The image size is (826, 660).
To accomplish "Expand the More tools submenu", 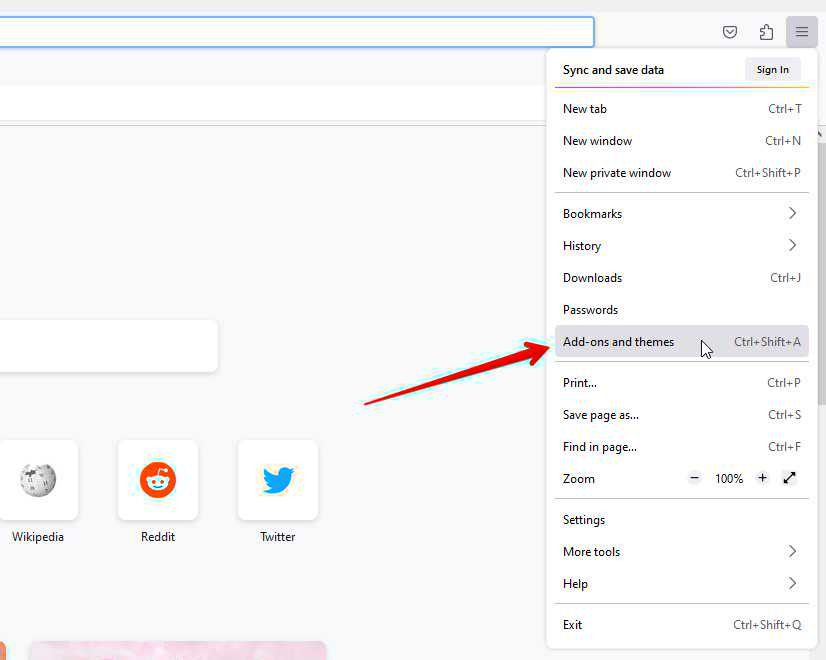I will [681, 552].
